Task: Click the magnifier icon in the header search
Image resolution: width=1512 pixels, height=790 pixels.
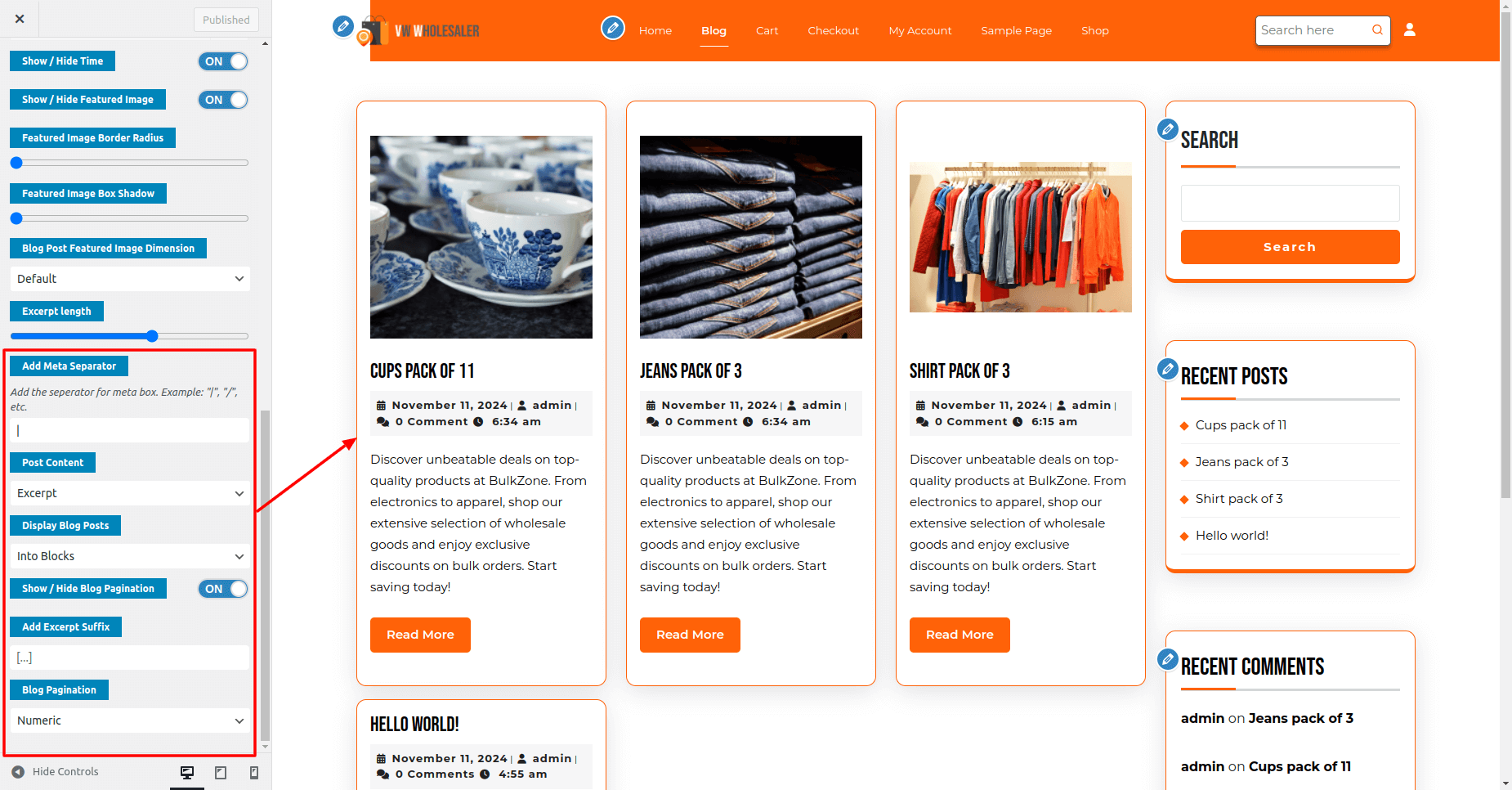Action: (x=1377, y=30)
